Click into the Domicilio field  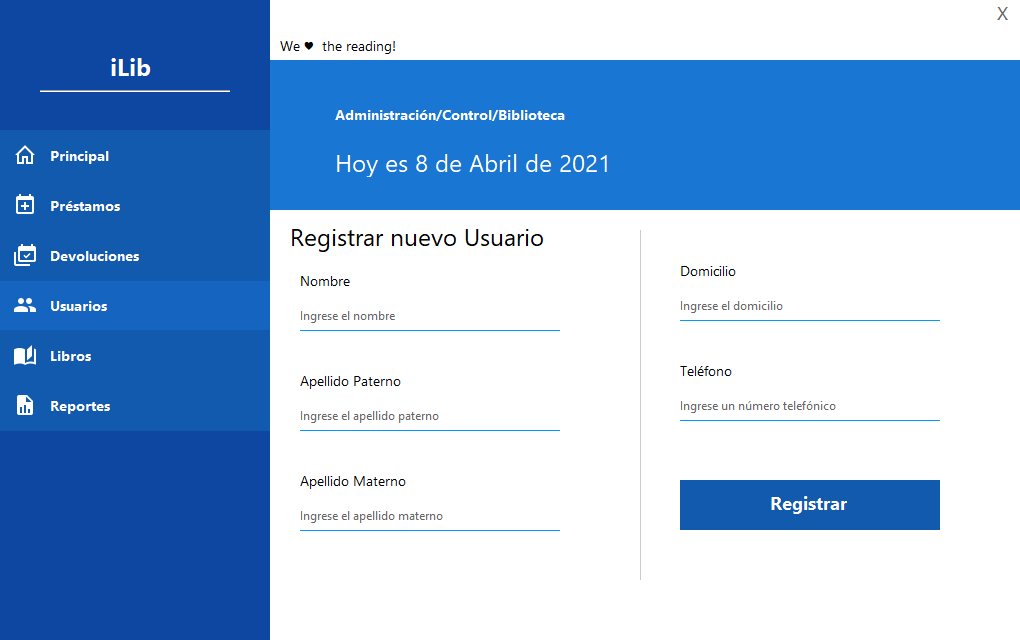(809, 306)
